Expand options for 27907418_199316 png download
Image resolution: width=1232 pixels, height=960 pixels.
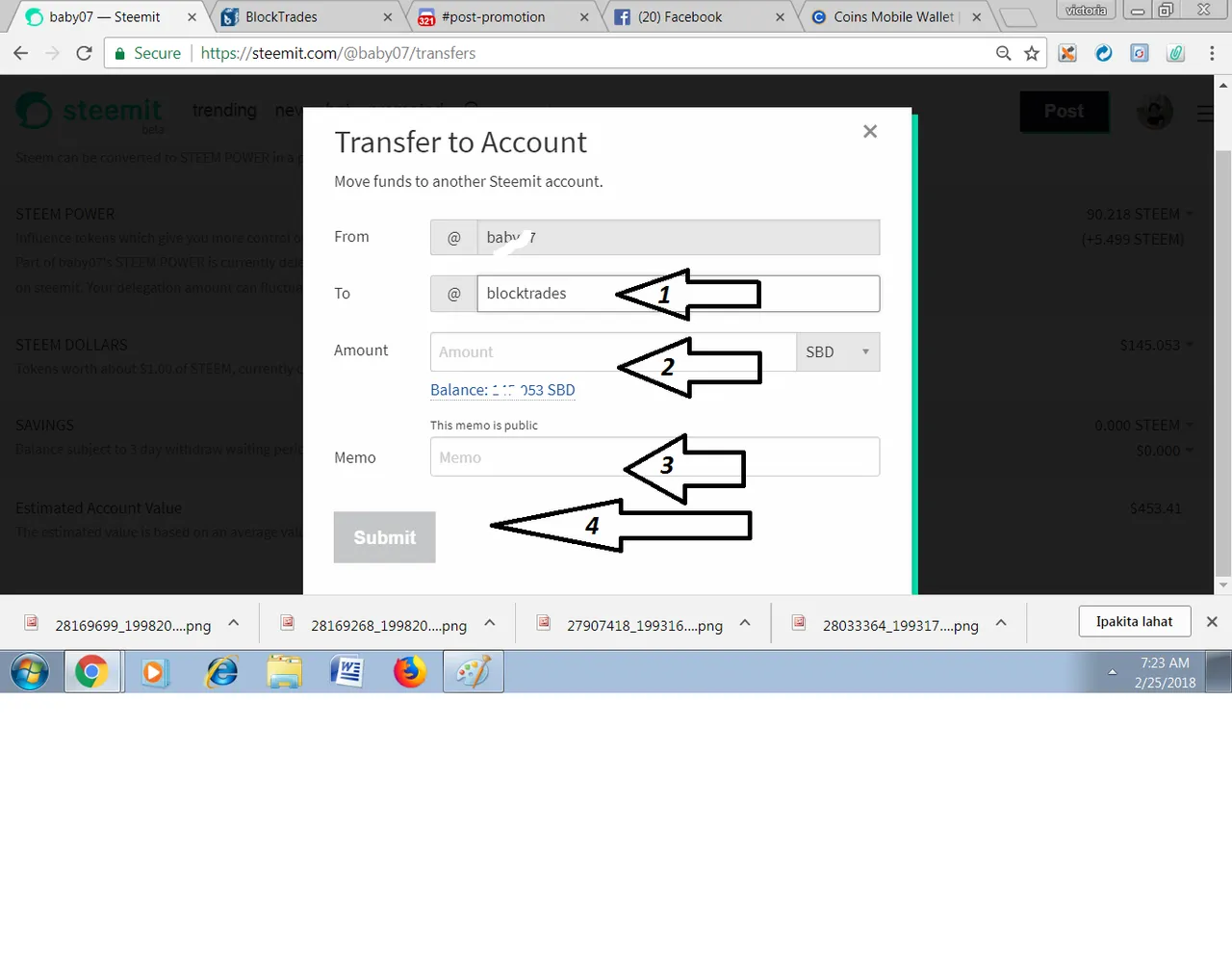(x=745, y=623)
